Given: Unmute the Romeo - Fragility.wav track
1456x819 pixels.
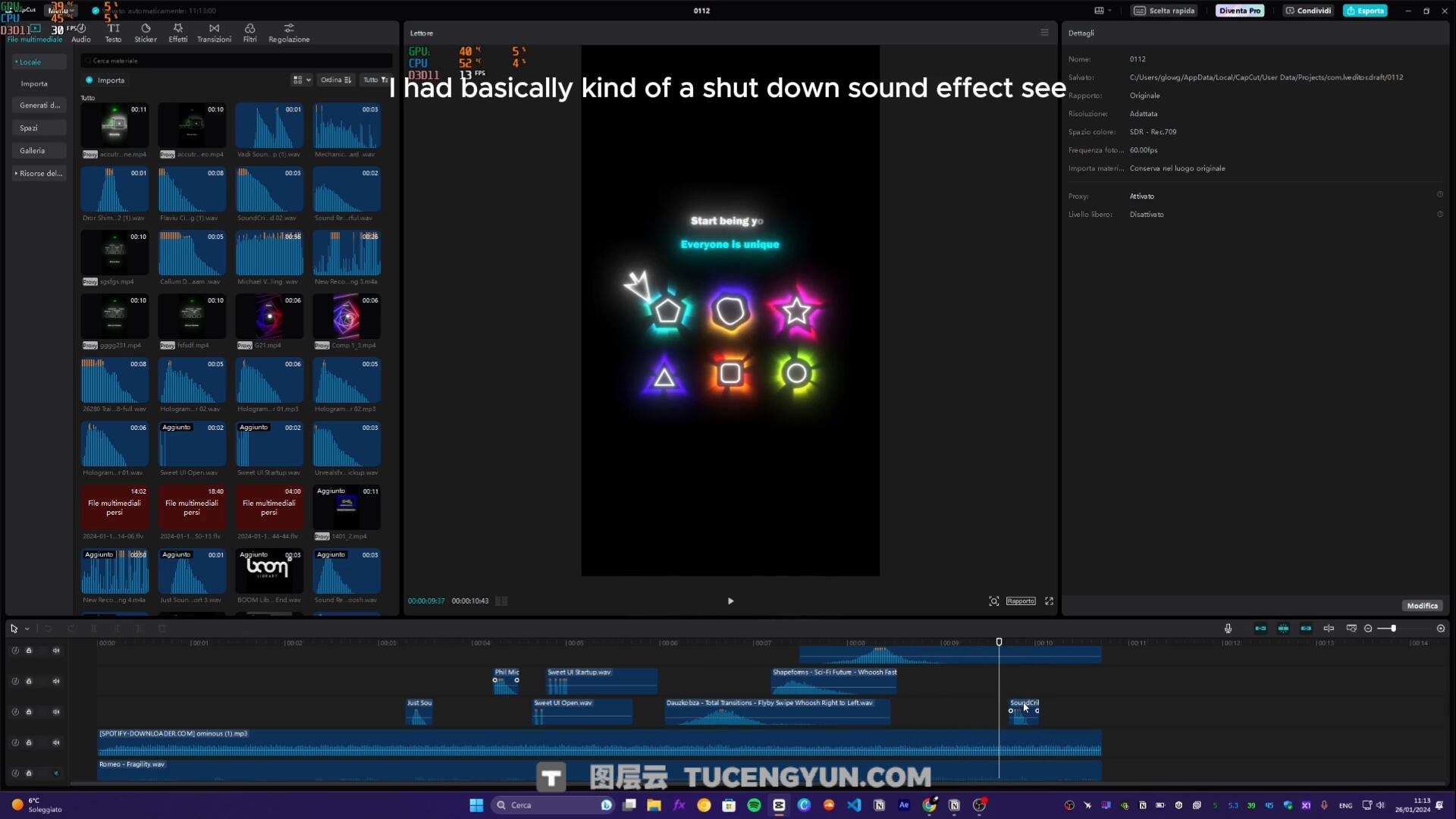Looking at the screenshot, I should 56,773.
